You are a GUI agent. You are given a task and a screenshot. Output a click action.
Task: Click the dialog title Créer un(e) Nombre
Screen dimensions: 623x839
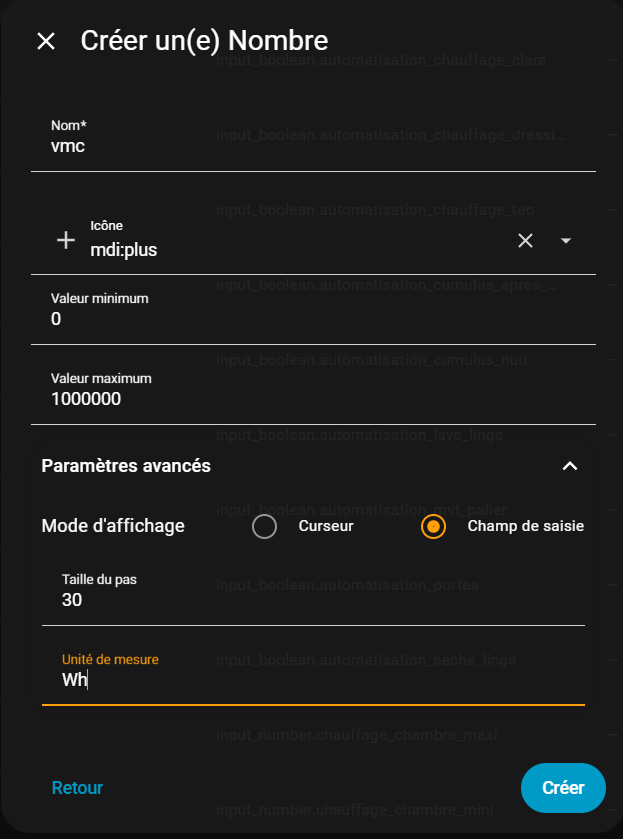tap(204, 41)
